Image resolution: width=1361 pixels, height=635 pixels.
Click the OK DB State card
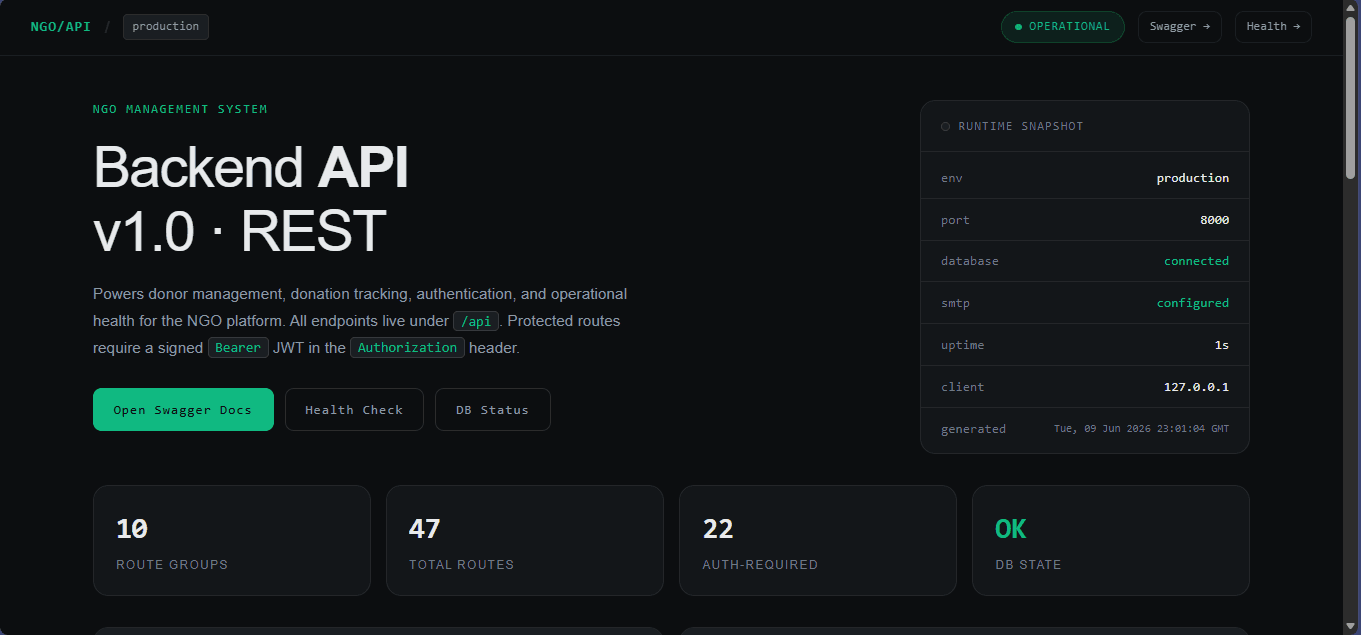(x=1111, y=541)
